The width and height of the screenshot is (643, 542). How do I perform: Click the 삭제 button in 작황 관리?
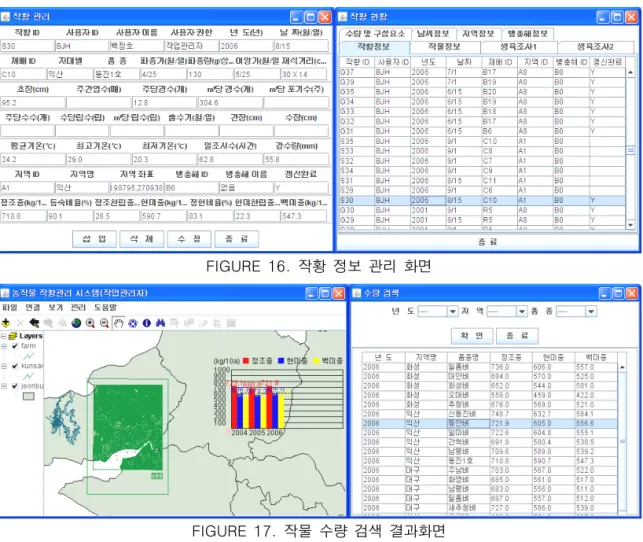point(141,239)
